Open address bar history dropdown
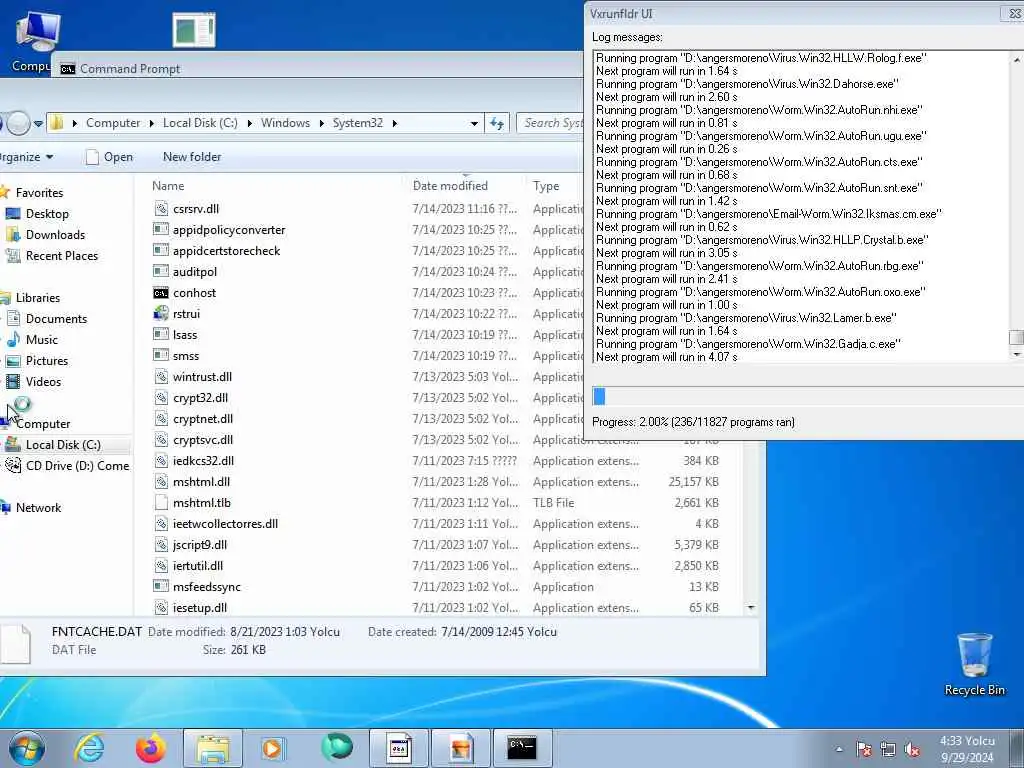 point(474,123)
